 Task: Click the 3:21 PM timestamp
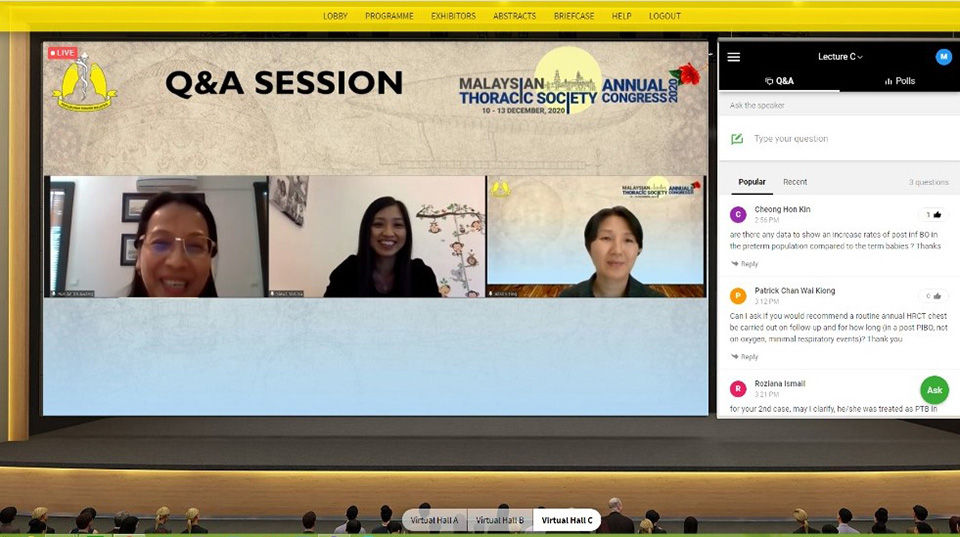pos(767,394)
